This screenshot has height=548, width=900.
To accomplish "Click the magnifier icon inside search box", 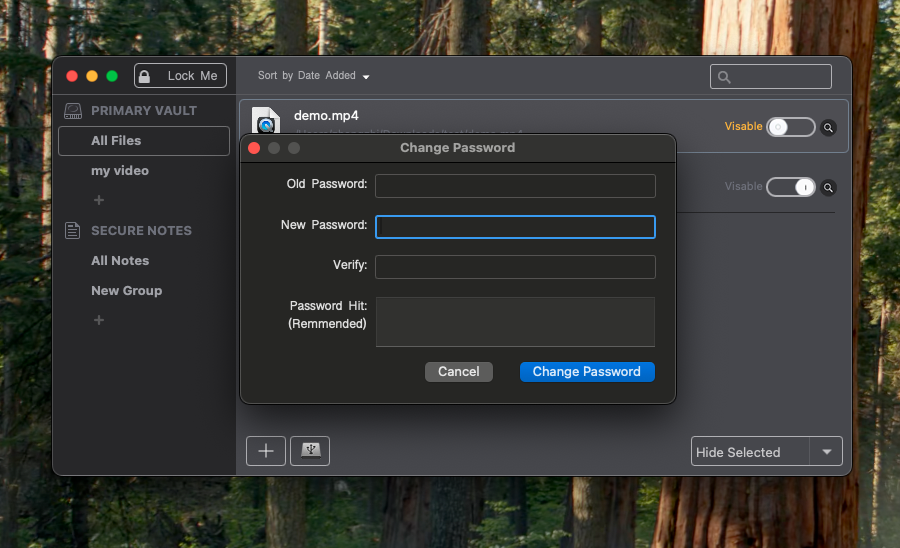I will tap(724, 77).
